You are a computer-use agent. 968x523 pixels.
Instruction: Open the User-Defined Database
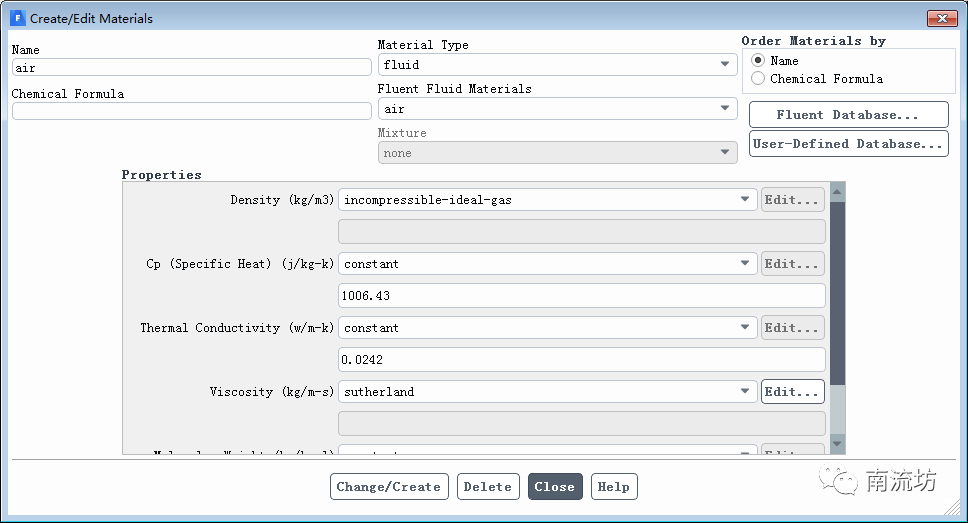click(x=848, y=144)
